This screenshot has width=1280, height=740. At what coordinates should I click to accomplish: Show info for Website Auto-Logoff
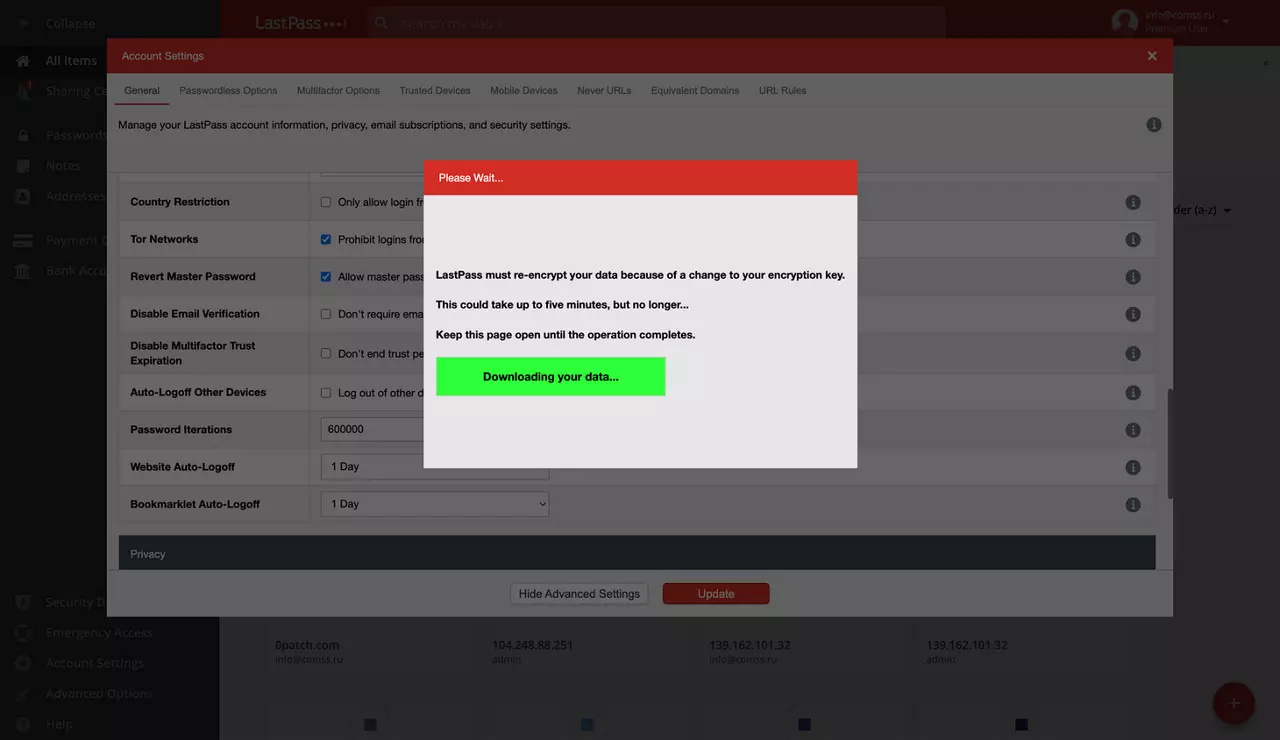1133,467
